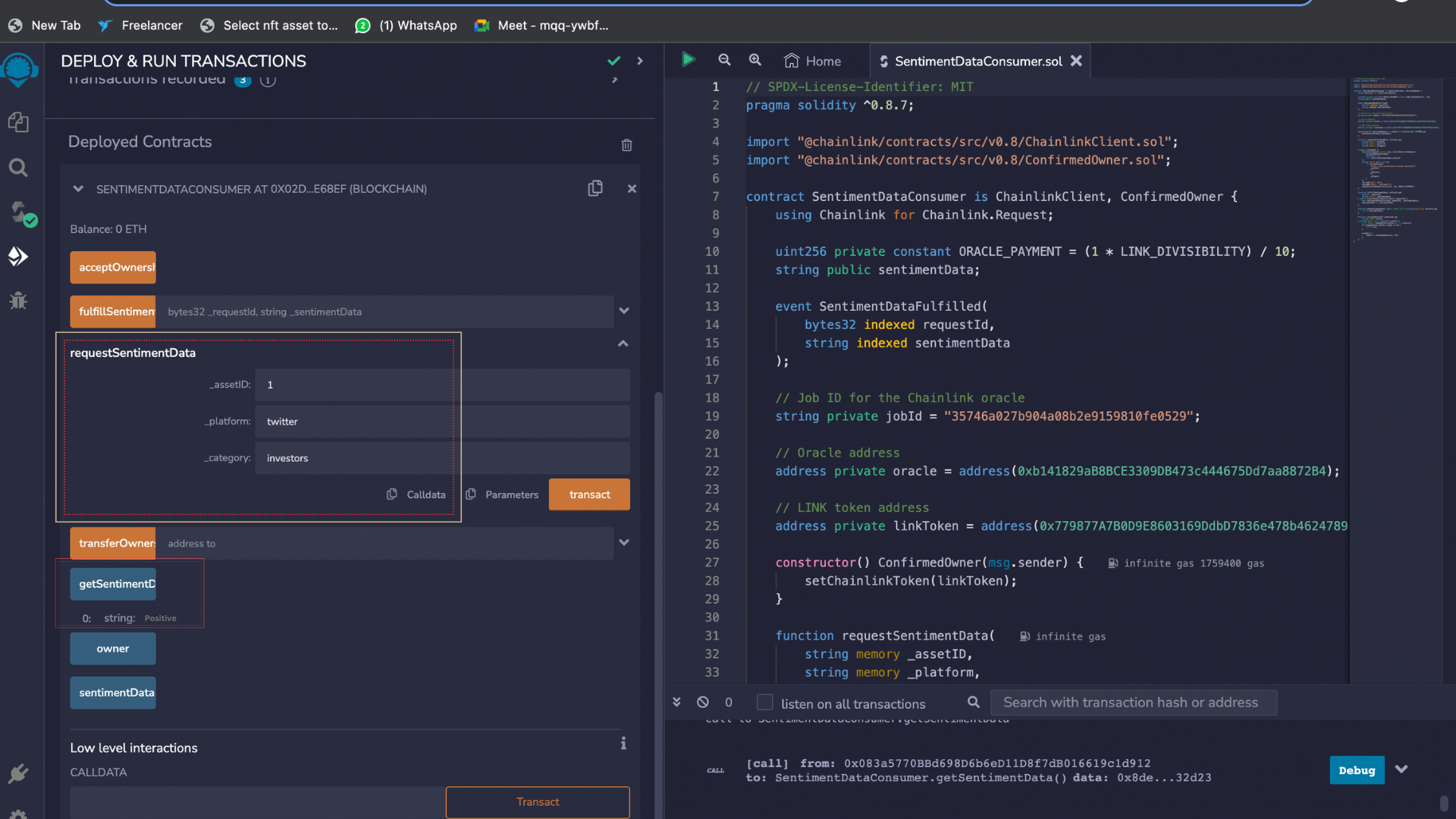Viewport: 1456px width, 819px height.
Task: Click the green Run script play icon
Action: 688,60
